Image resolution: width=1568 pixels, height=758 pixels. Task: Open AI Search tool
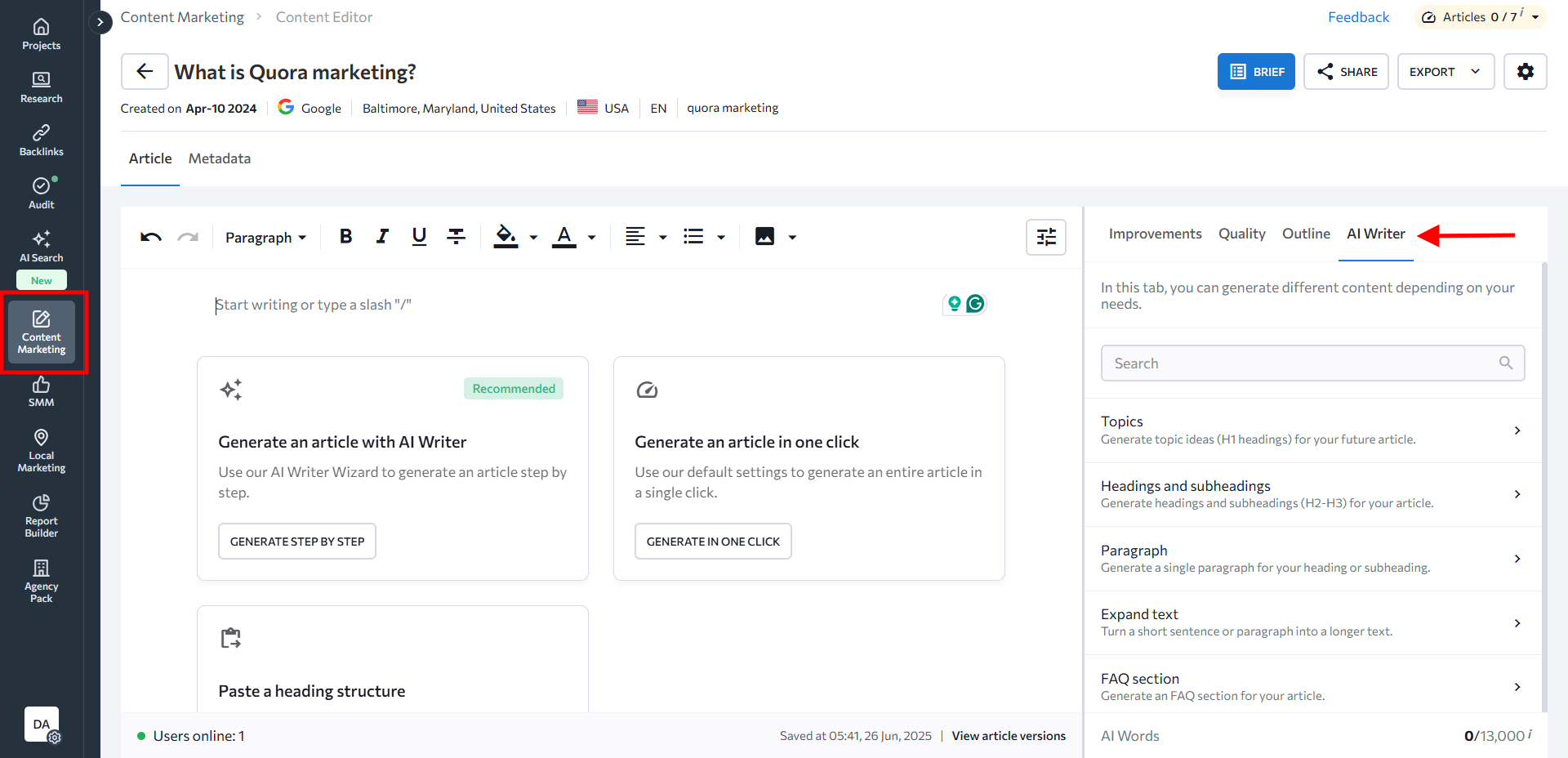(x=41, y=247)
